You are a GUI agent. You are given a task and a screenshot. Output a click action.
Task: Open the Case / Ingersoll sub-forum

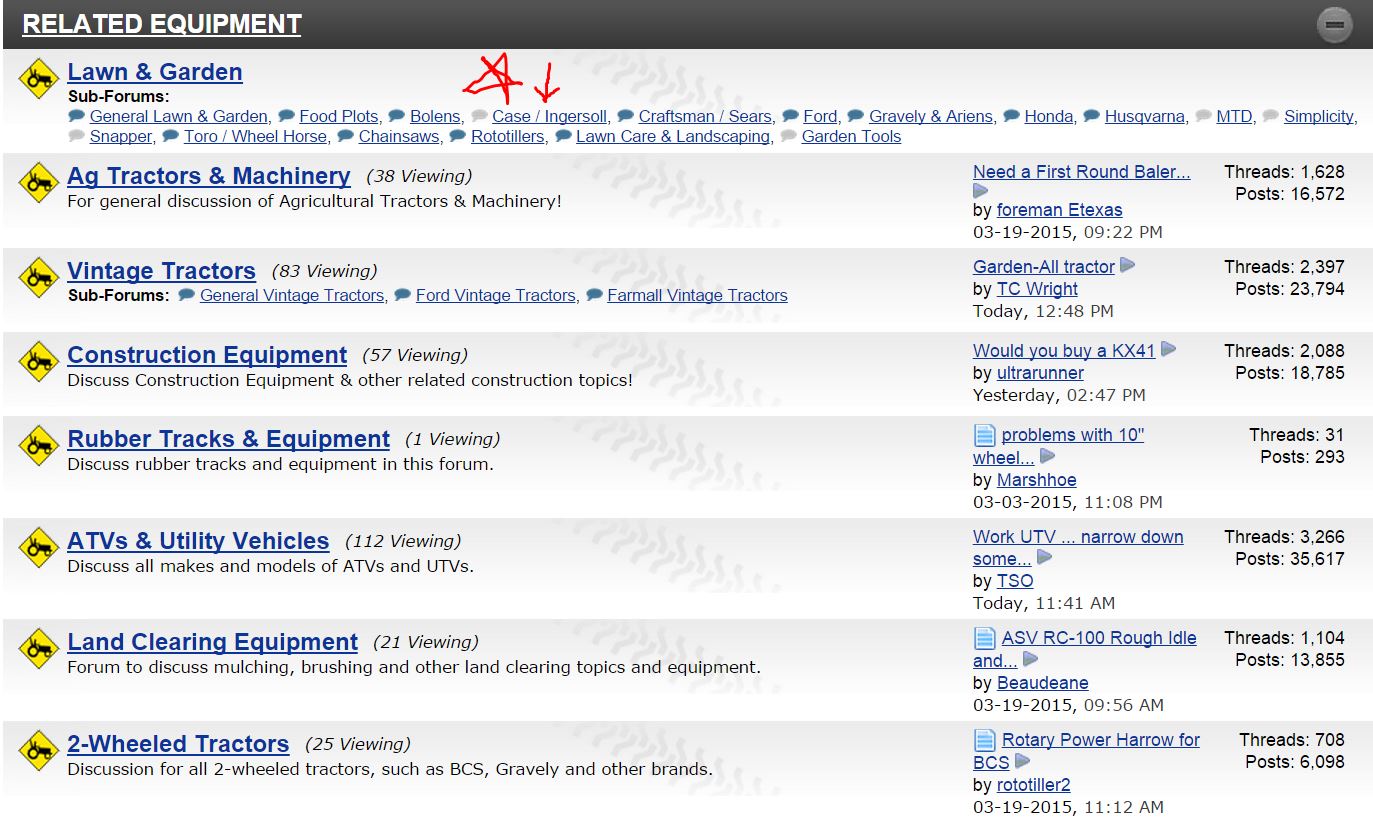coord(549,116)
